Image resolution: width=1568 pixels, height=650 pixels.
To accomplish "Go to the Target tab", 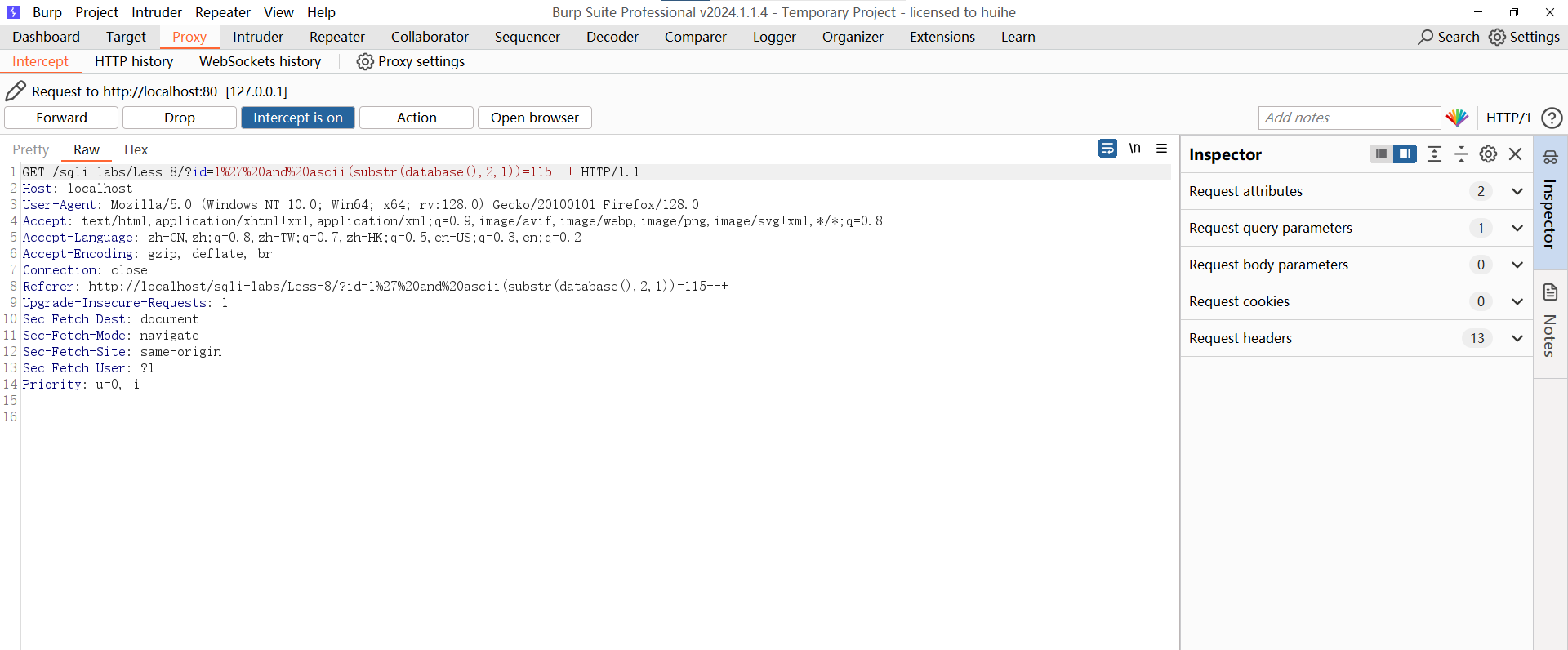I will click(126, 37).
